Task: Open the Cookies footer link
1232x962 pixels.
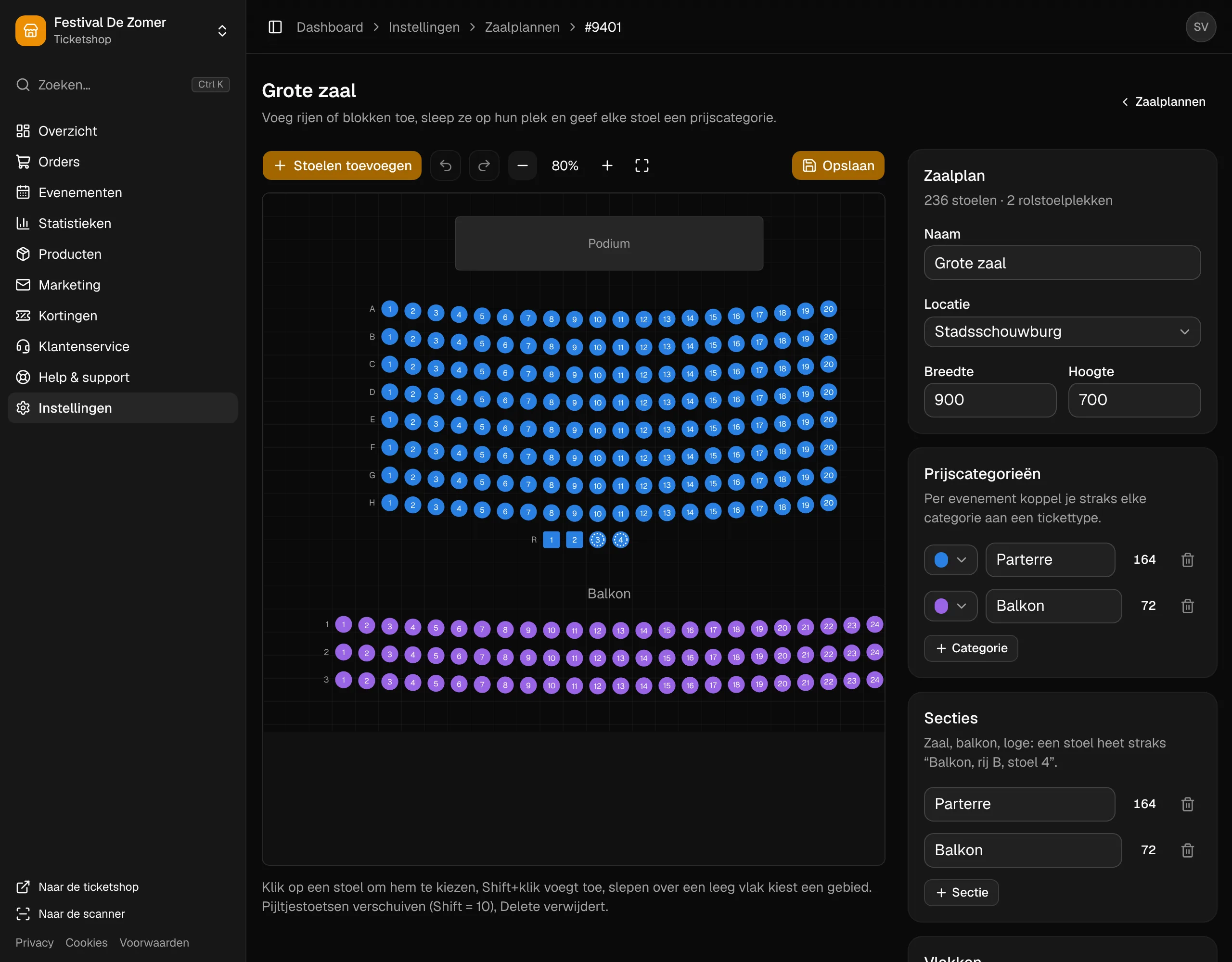Action: [86, 943]
